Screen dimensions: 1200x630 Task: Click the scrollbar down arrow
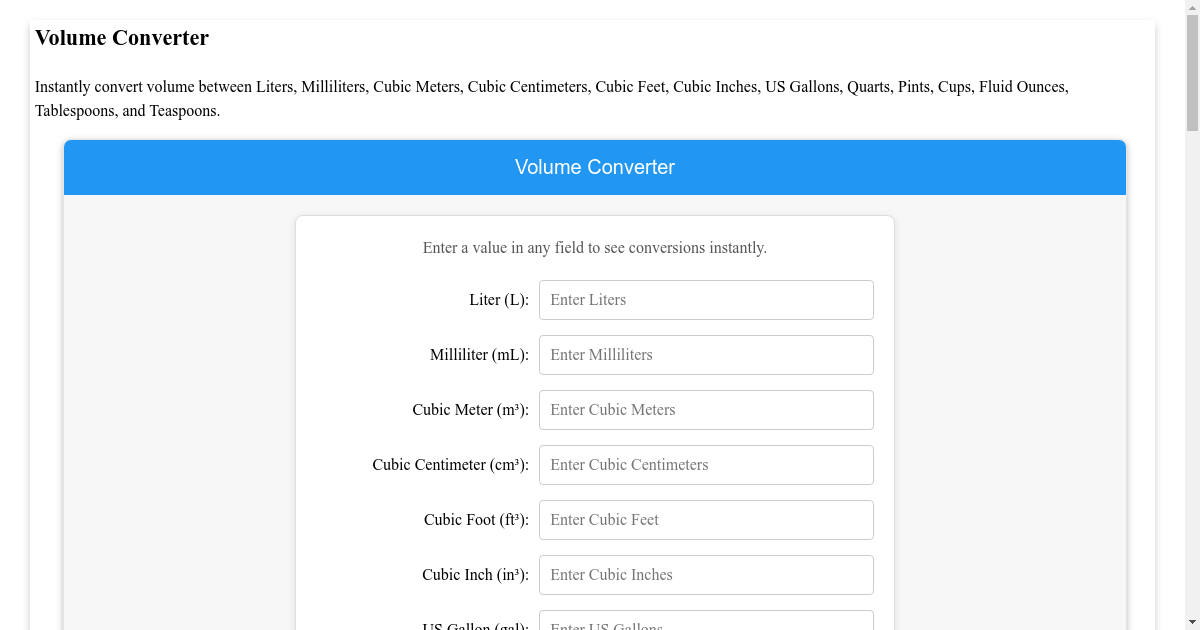pos(1192,622)
